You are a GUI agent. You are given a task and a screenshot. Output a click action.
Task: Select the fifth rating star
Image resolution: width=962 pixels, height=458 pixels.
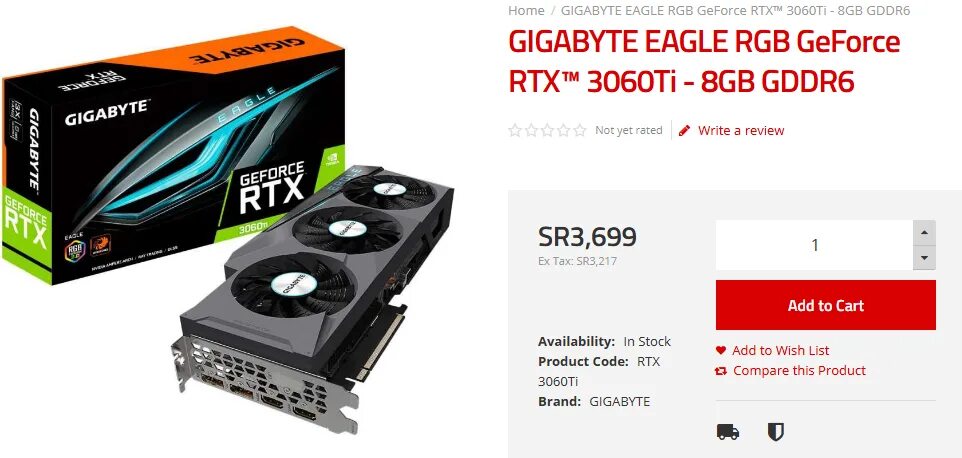[x=580, y=130]
